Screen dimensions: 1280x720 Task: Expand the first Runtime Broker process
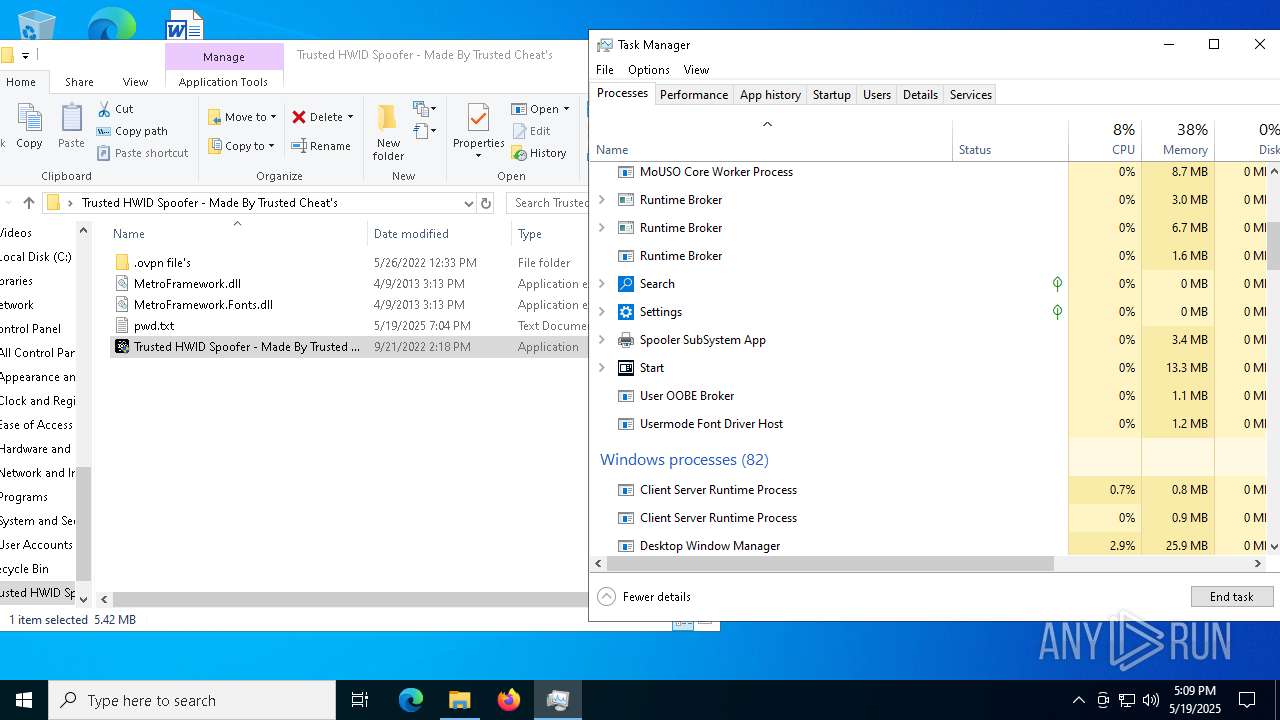[602, 200]
